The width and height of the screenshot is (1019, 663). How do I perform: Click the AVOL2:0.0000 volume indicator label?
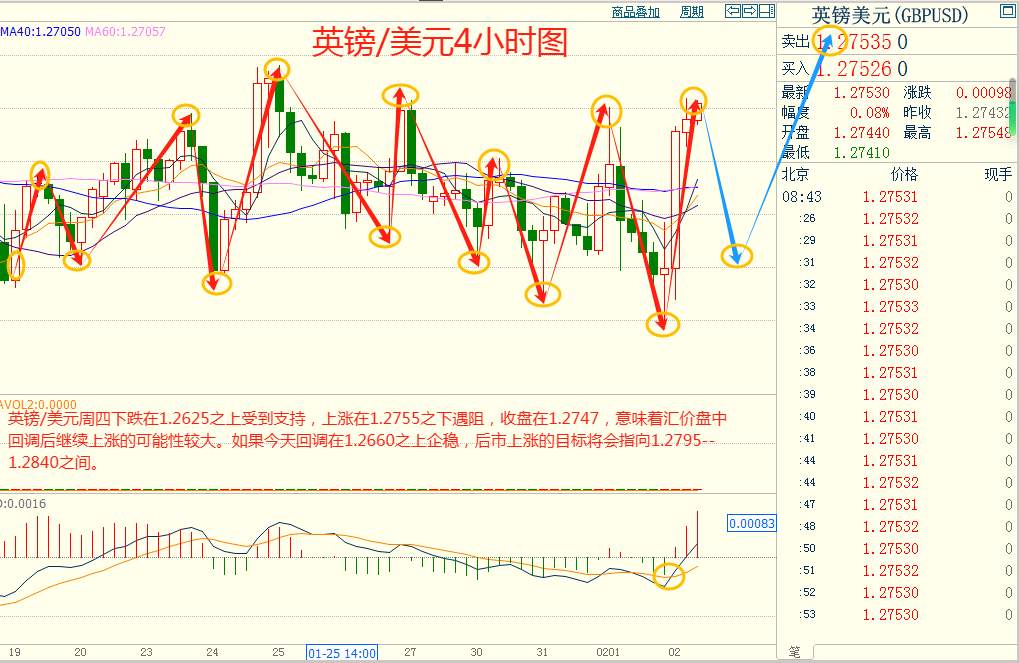click(38, 404)
